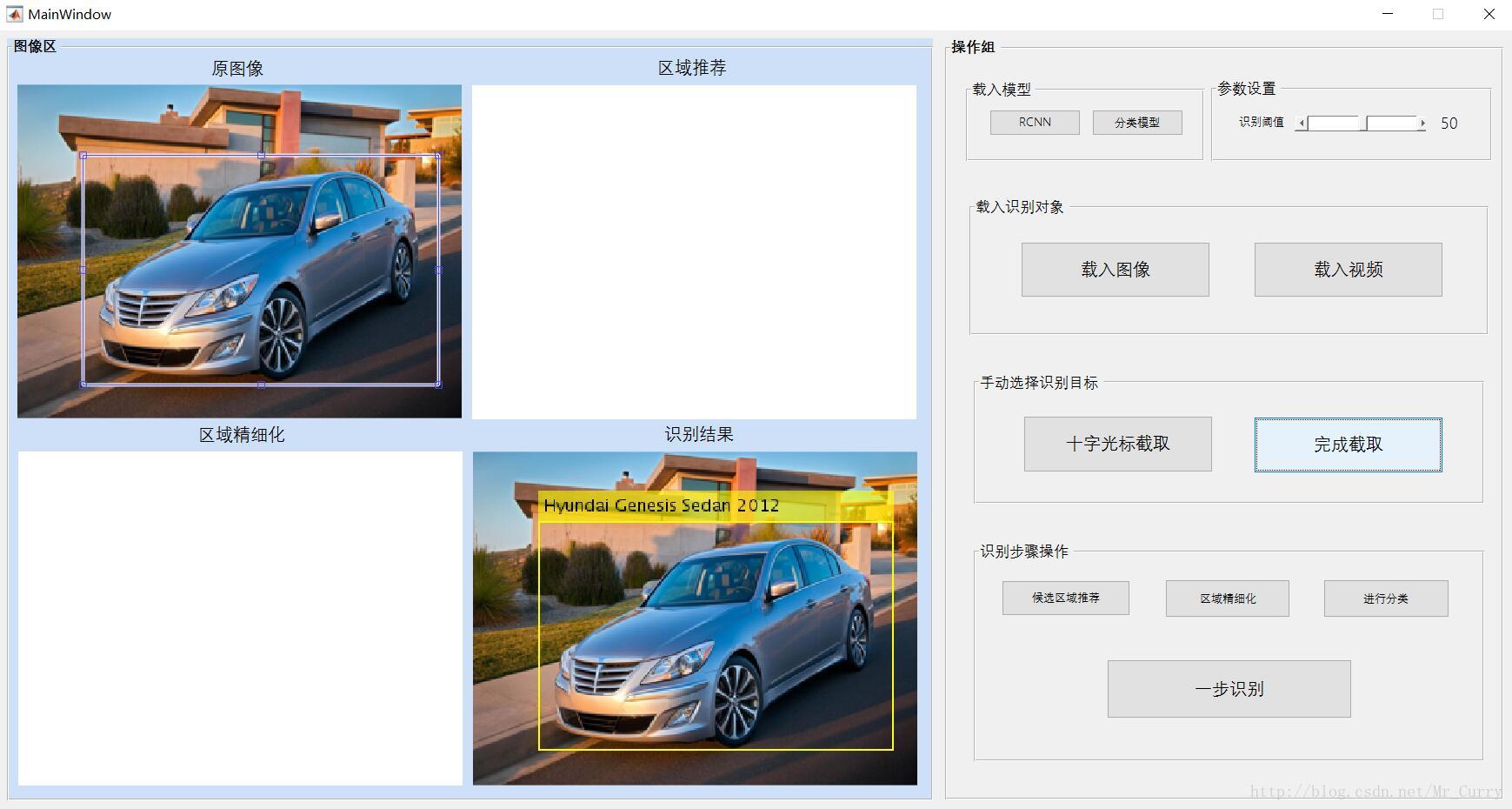The height and width of the screenshot is (809, 1512).
Task: Click the 分类模型 button
Action: [1137, 123]
